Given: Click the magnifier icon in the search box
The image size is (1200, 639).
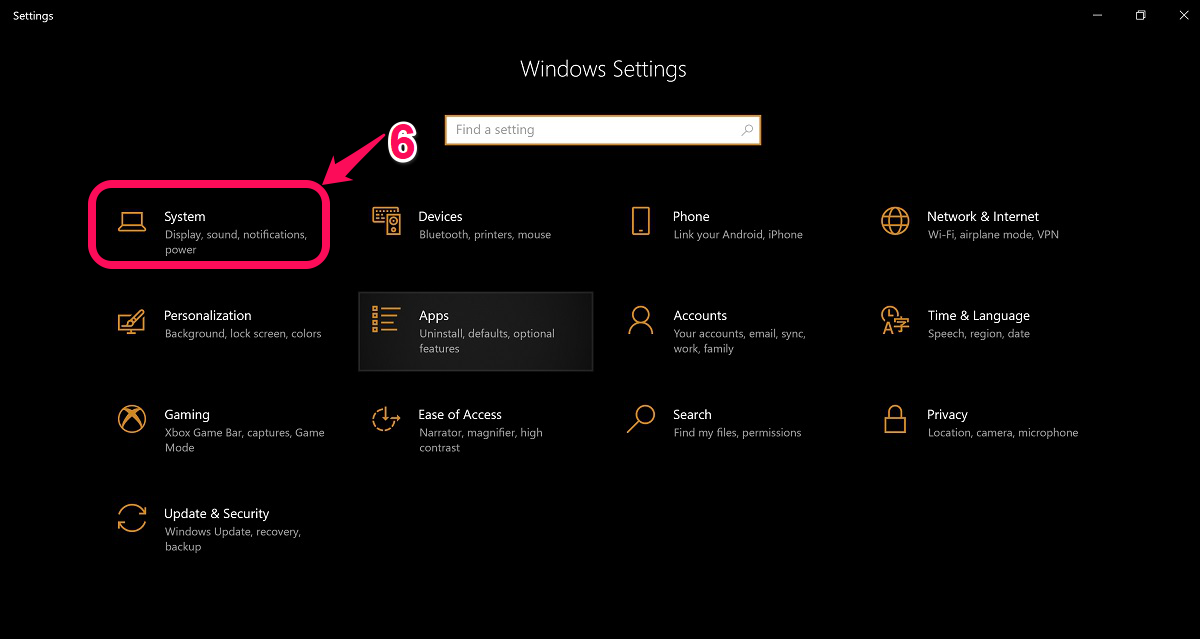Looking at the screenshot, I should [x=746, y=130].
